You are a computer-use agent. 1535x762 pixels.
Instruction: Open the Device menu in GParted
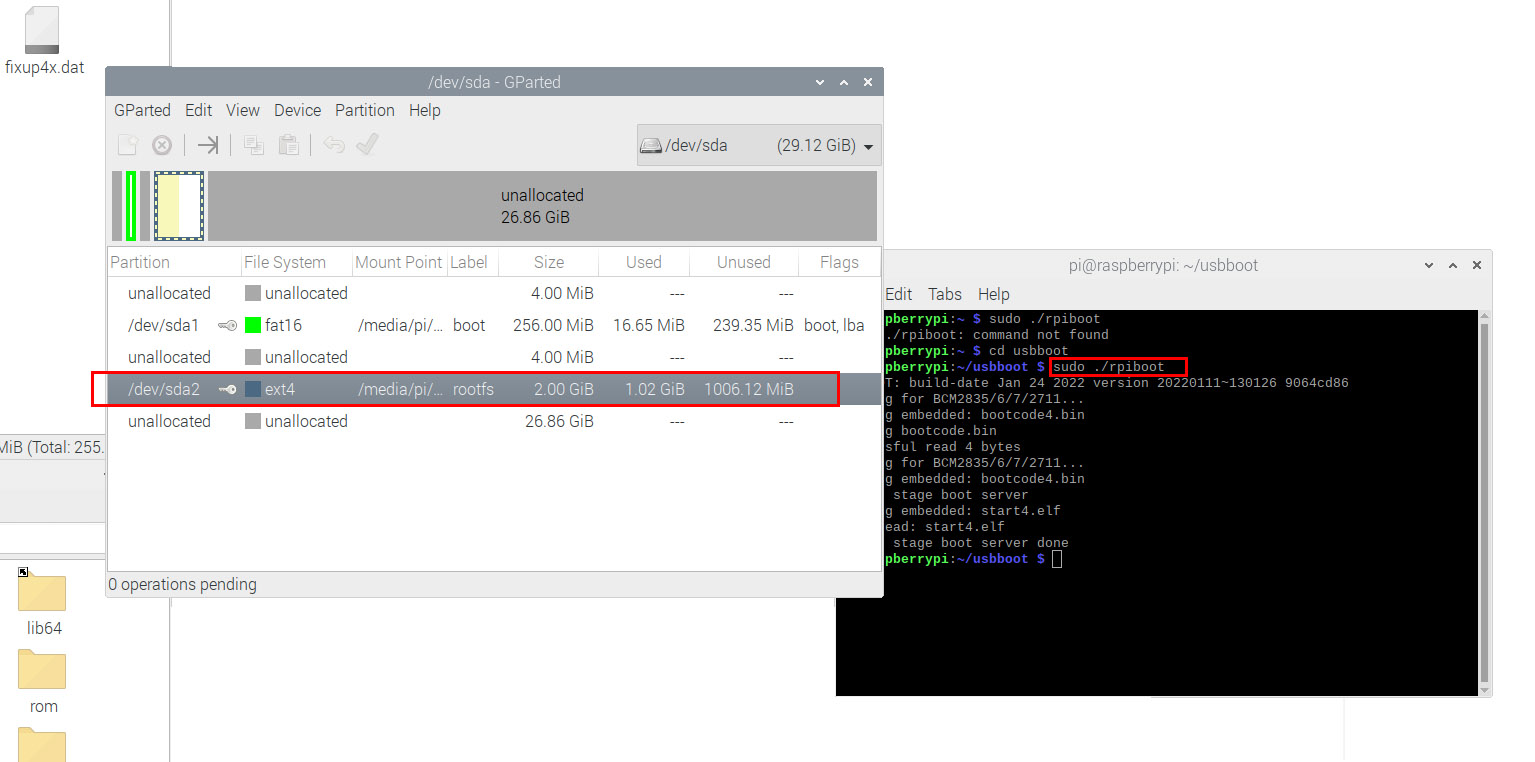pos(297,110)
